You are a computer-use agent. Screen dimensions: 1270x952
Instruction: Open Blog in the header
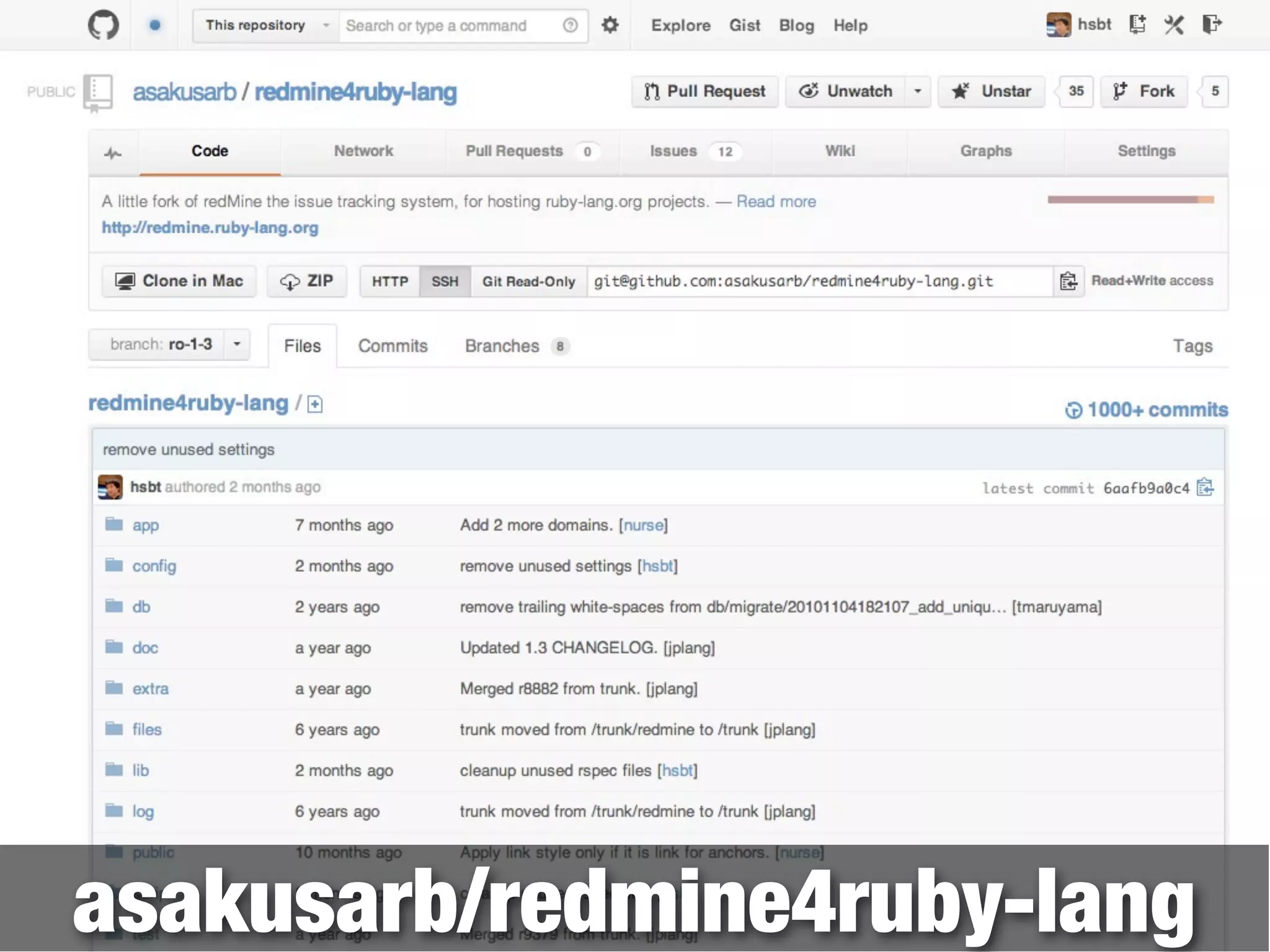pyautogui.click(x=797, y=25)
